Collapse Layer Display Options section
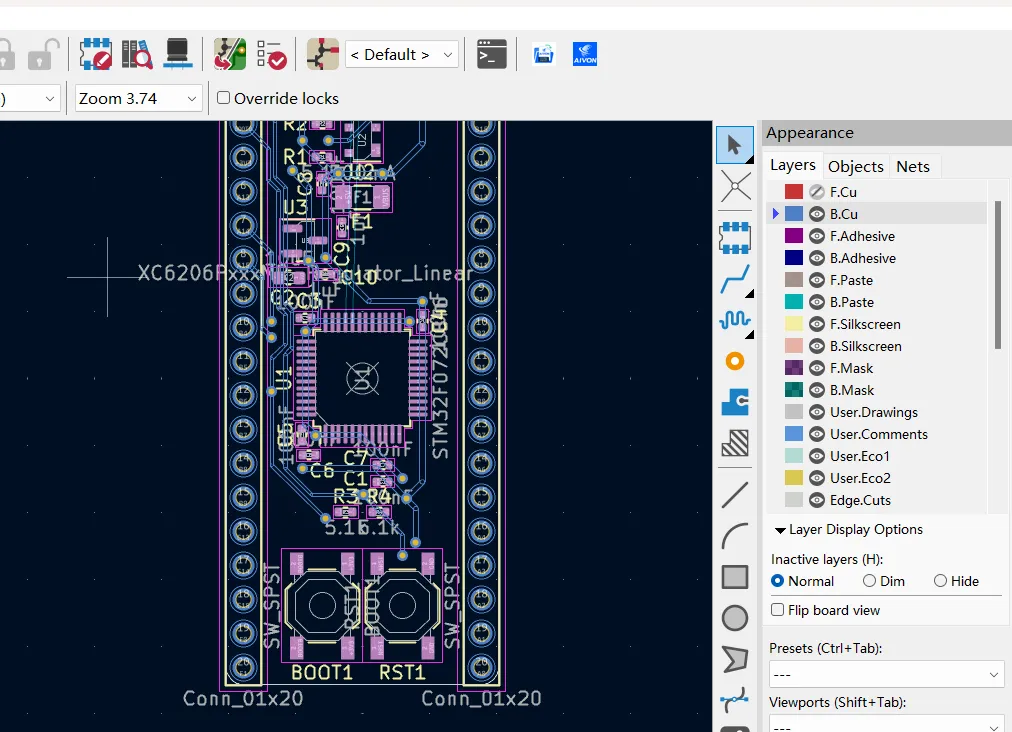The image size is (1012, 732). (780, 530)
